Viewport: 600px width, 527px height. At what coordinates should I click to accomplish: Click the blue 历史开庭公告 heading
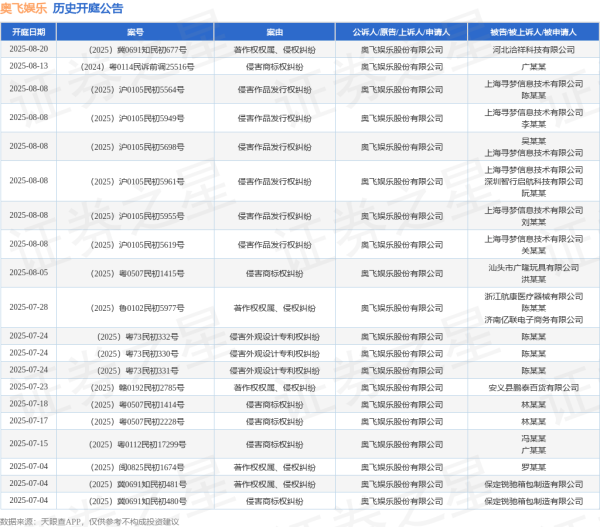click(x=88, y=8)
